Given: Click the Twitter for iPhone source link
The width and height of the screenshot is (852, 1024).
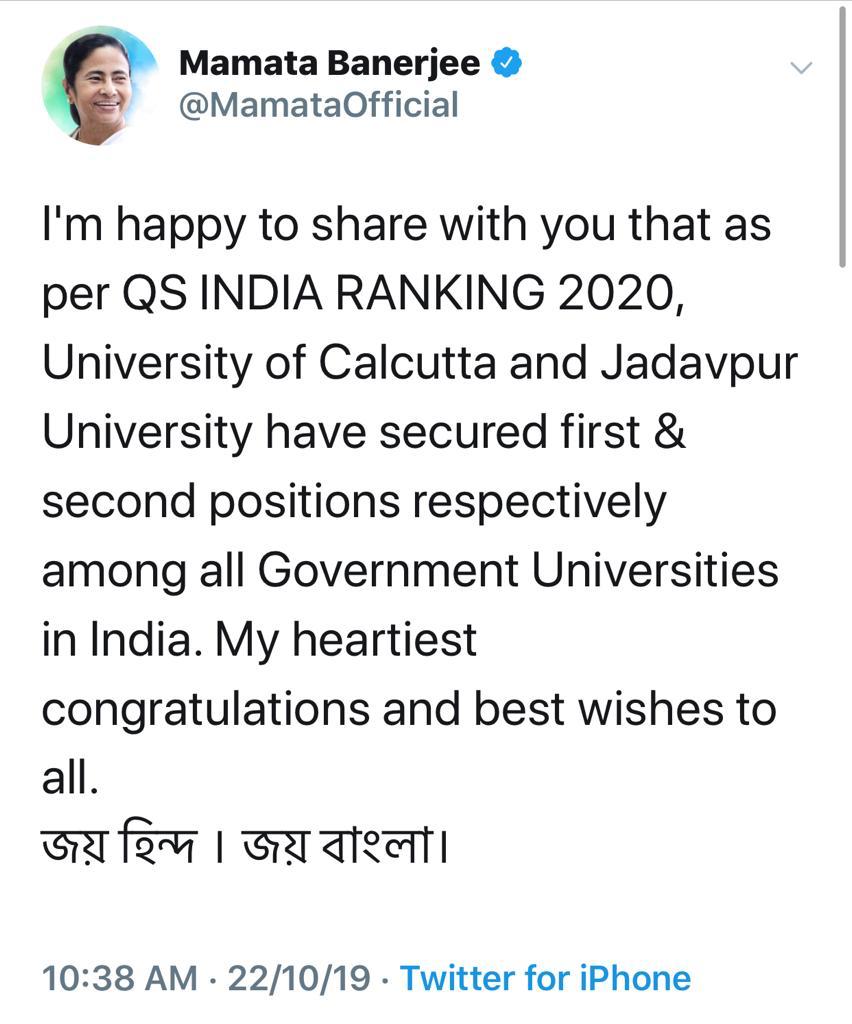Looking at the screenshot, I should pos(545,978).
